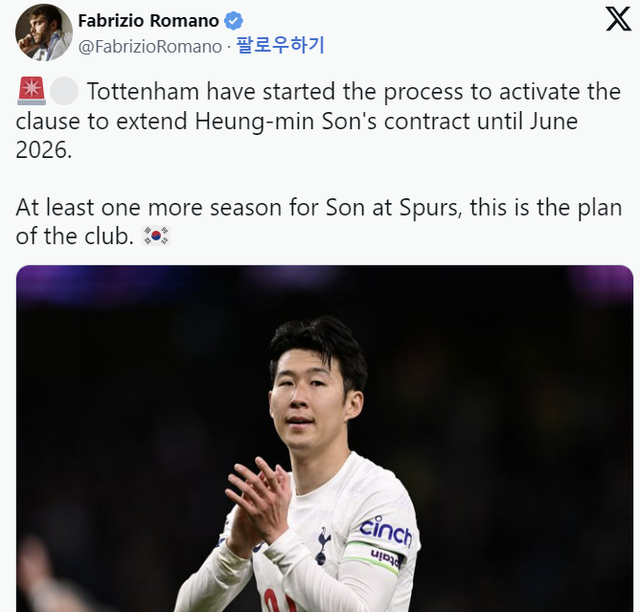Click the X logo
The image size is (640, 612).
click(618, 19)
